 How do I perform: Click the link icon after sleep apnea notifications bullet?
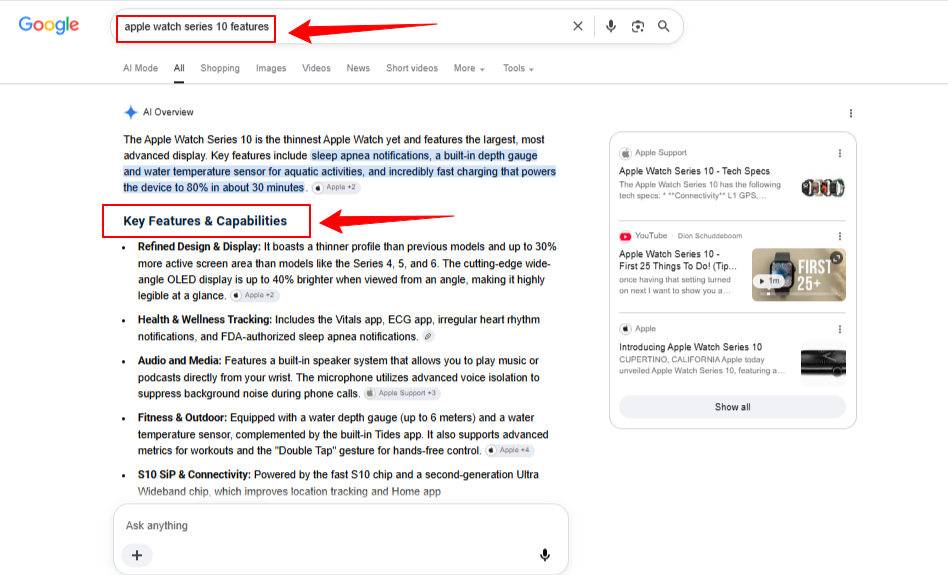[x=428, y=337]
